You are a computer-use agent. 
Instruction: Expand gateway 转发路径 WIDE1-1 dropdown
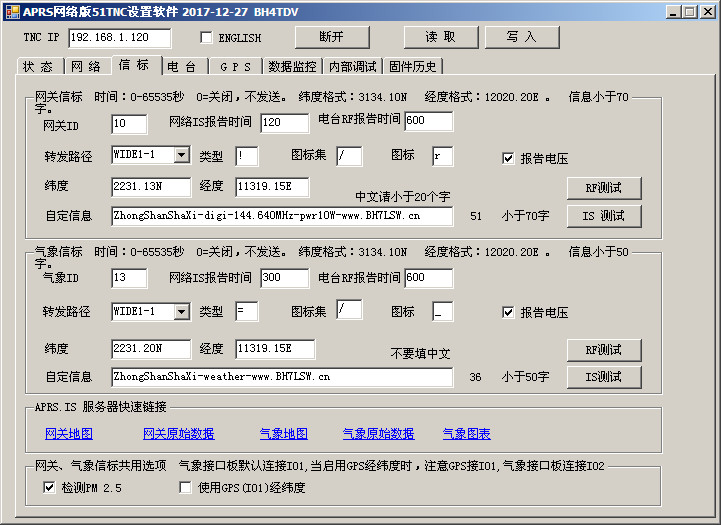(x=181, y=155)
